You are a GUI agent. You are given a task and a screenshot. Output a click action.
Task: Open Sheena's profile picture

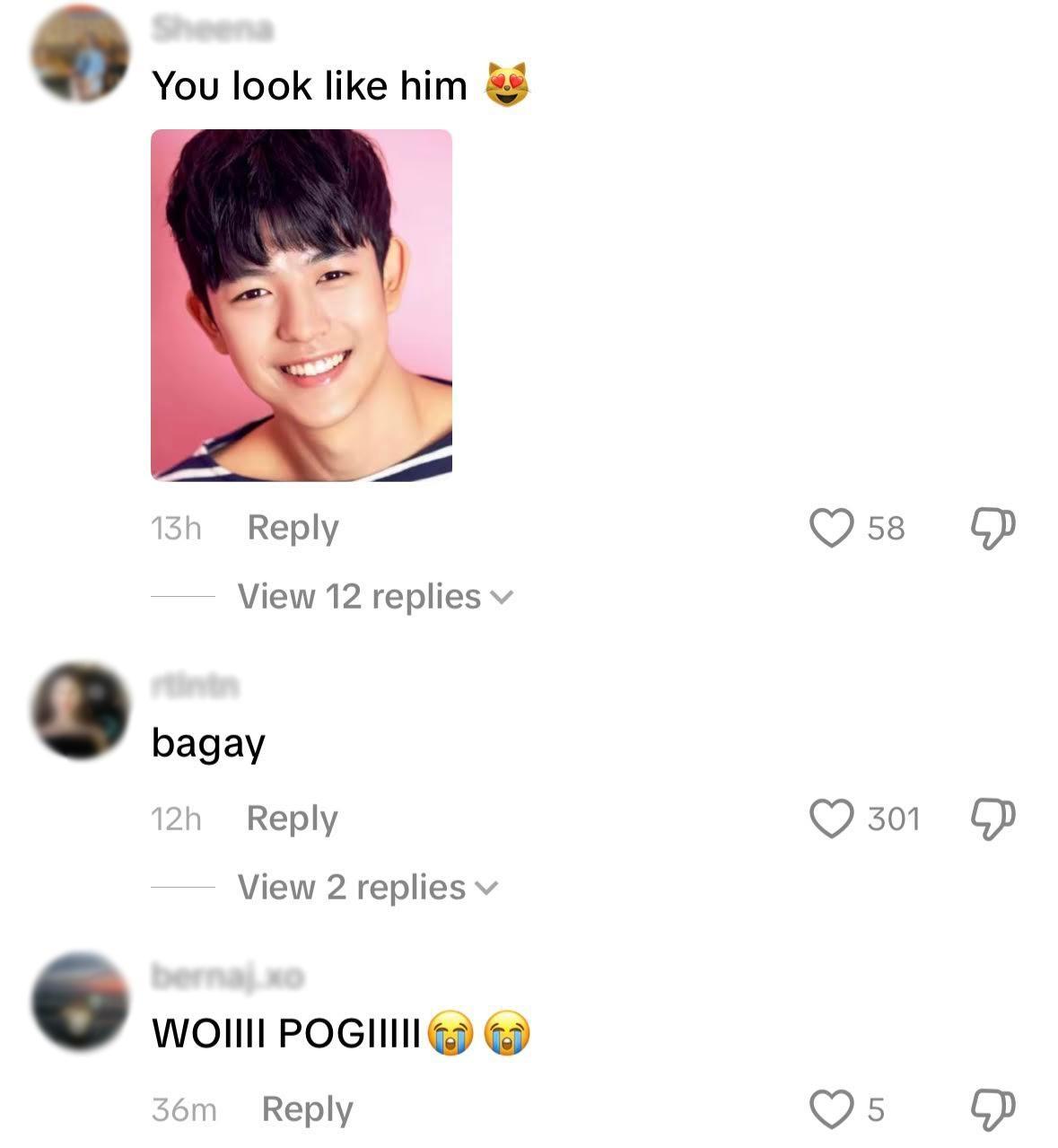point(81,53)
